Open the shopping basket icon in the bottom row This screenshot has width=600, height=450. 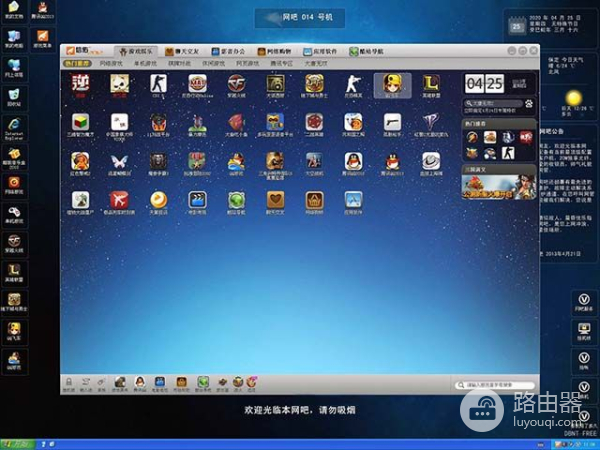pos(314,199)
